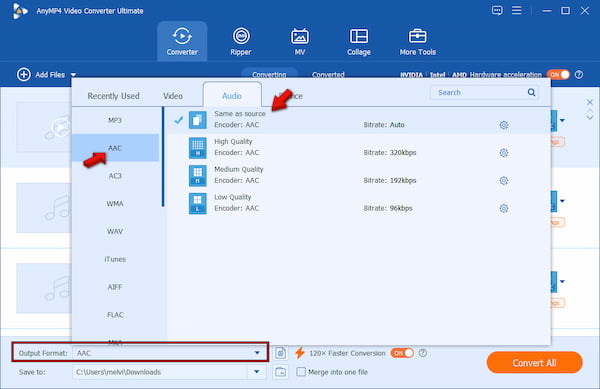Screen dimensions: 600x389
Task: Select WMA format in the list
Action: click(115, 203)
